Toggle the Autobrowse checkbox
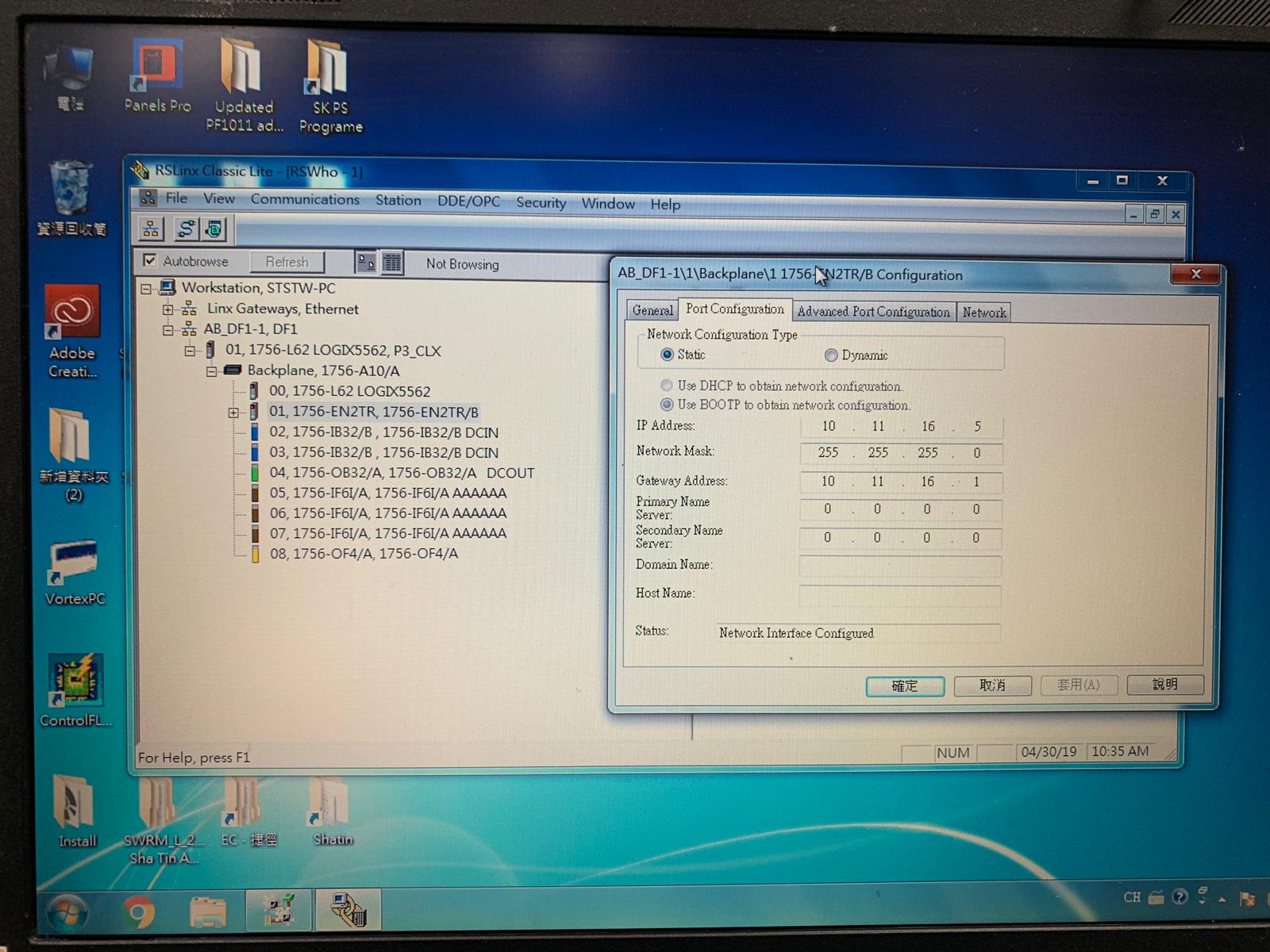The image size is (1270, 952). click(x=150, y=260)
